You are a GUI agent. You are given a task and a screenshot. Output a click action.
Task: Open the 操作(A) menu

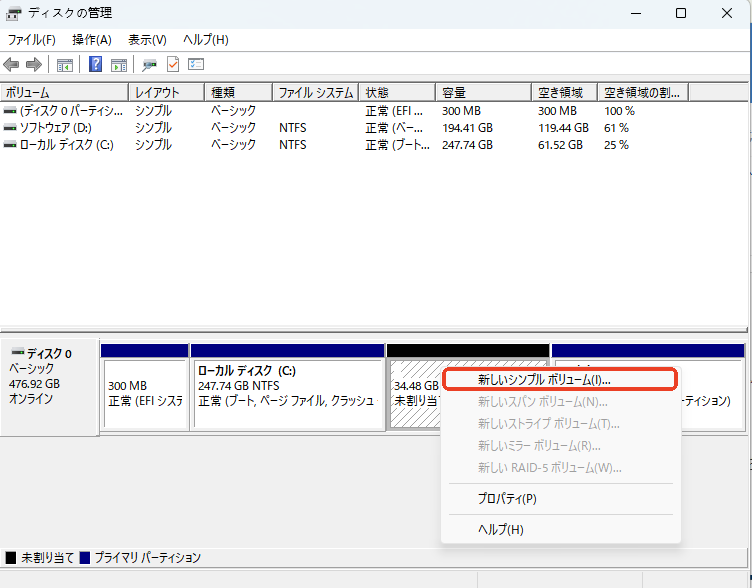(x=92, y=40)
